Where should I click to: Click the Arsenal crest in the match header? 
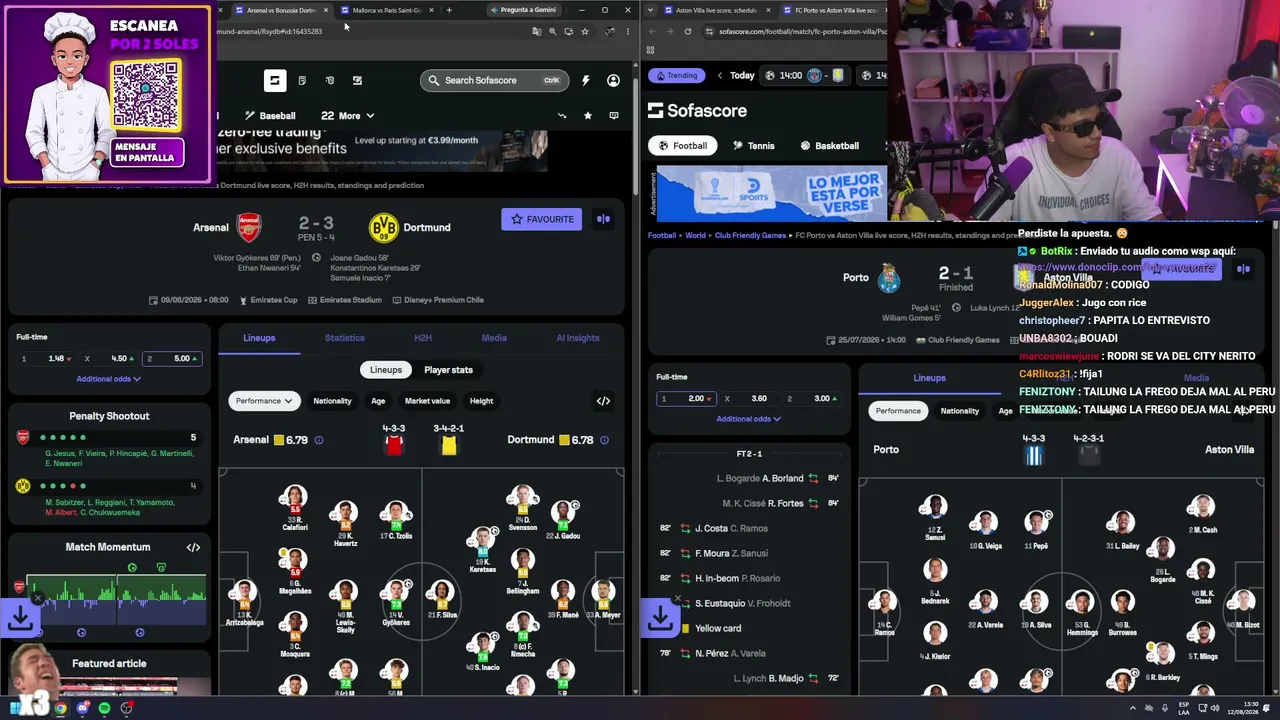(x=249, y=228)
